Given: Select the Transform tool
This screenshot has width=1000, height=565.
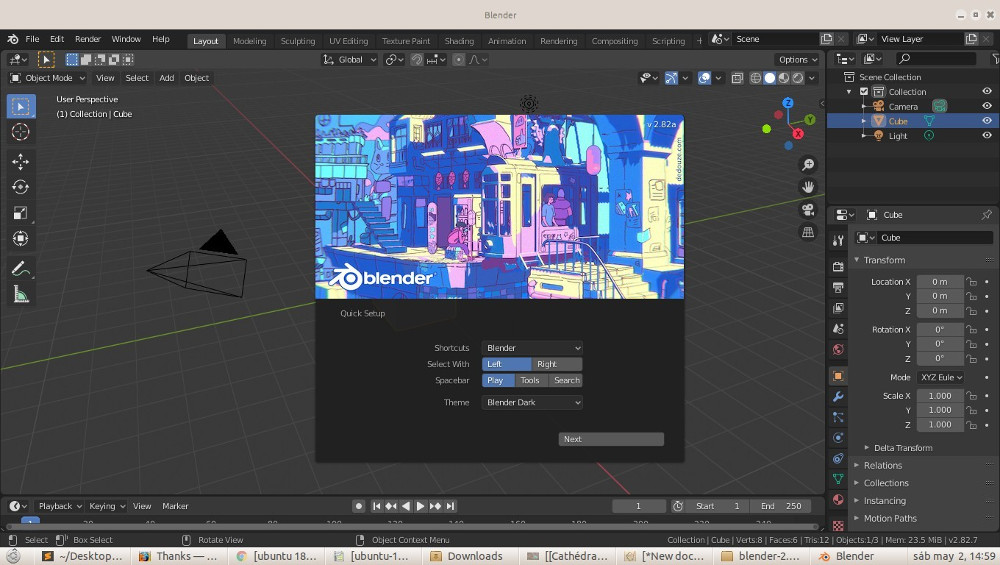Looking at the screenshot, I should point(20,238).
